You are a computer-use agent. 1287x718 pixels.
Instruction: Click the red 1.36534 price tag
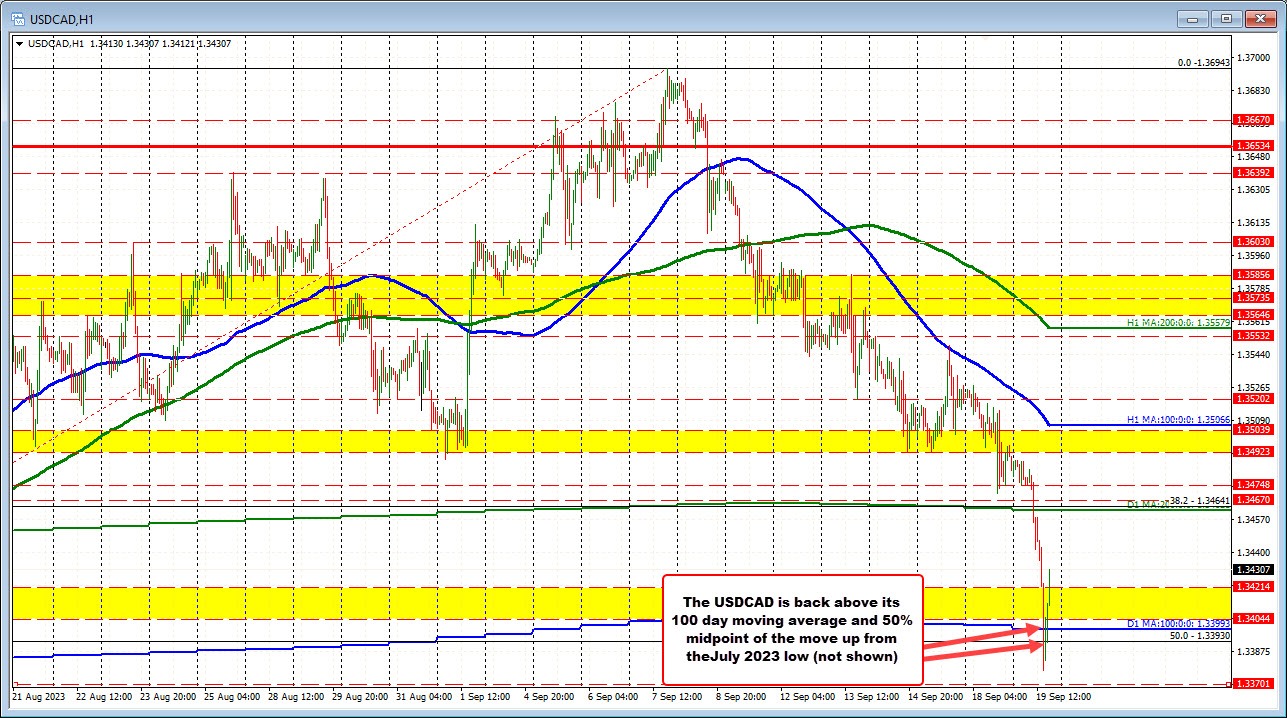coord(1251,146)
